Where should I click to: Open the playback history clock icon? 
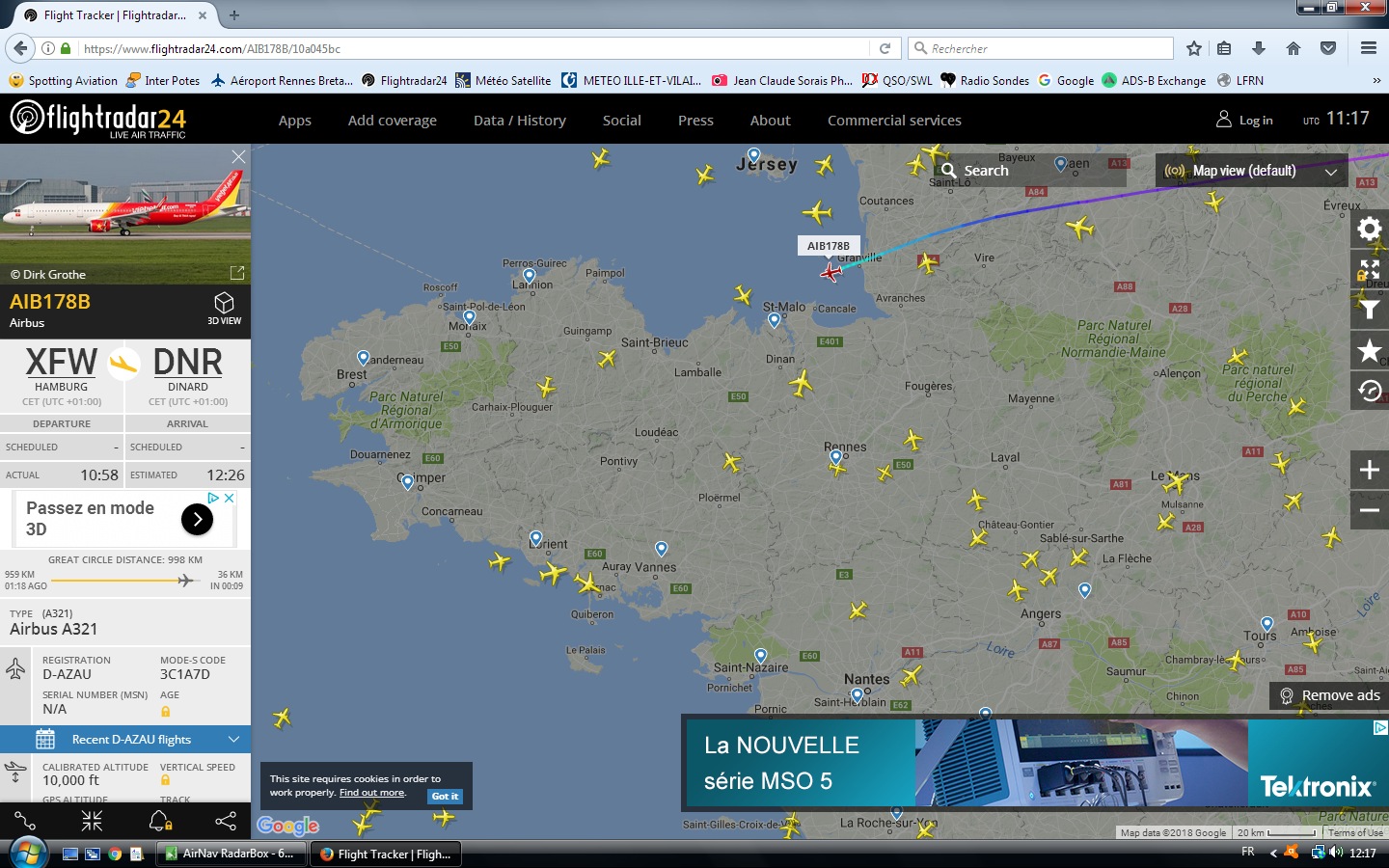tap(1369, 392)
